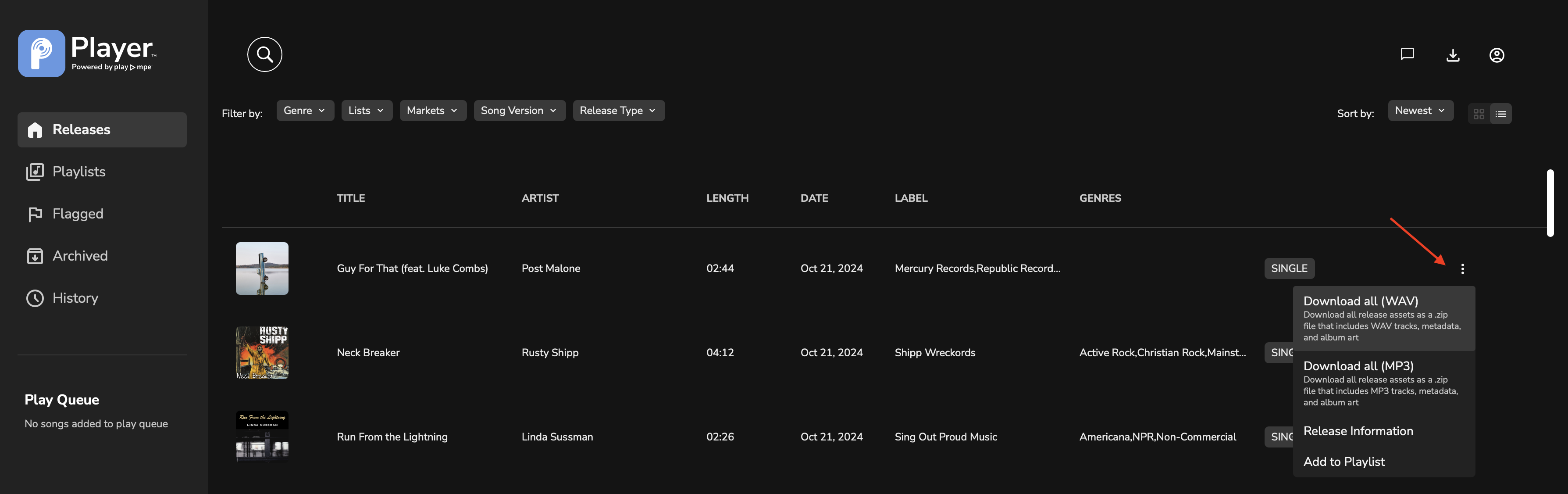Click the GENRES column header
The width and height of the screenshot is (1568, 494).
tap(1100, 198)
